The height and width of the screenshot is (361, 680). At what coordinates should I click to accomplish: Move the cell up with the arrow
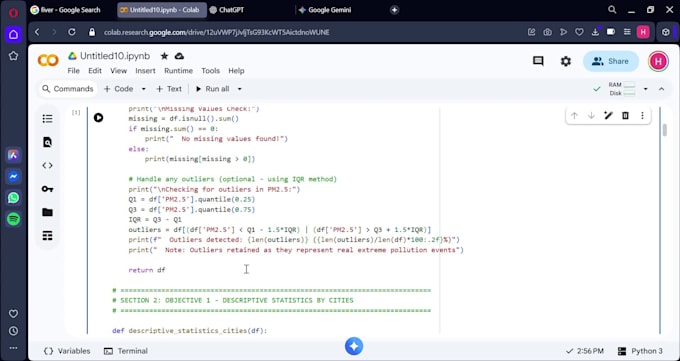pos(574,115)
